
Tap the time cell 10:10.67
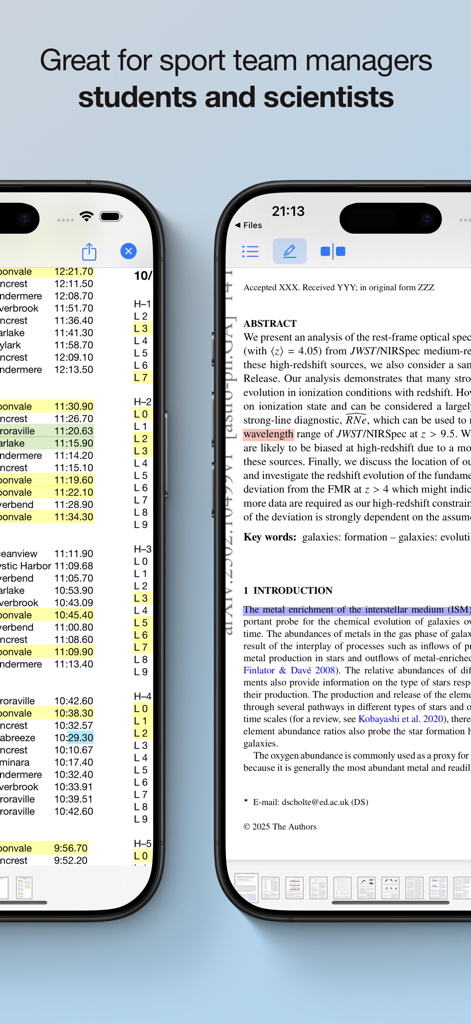(74, 750)
